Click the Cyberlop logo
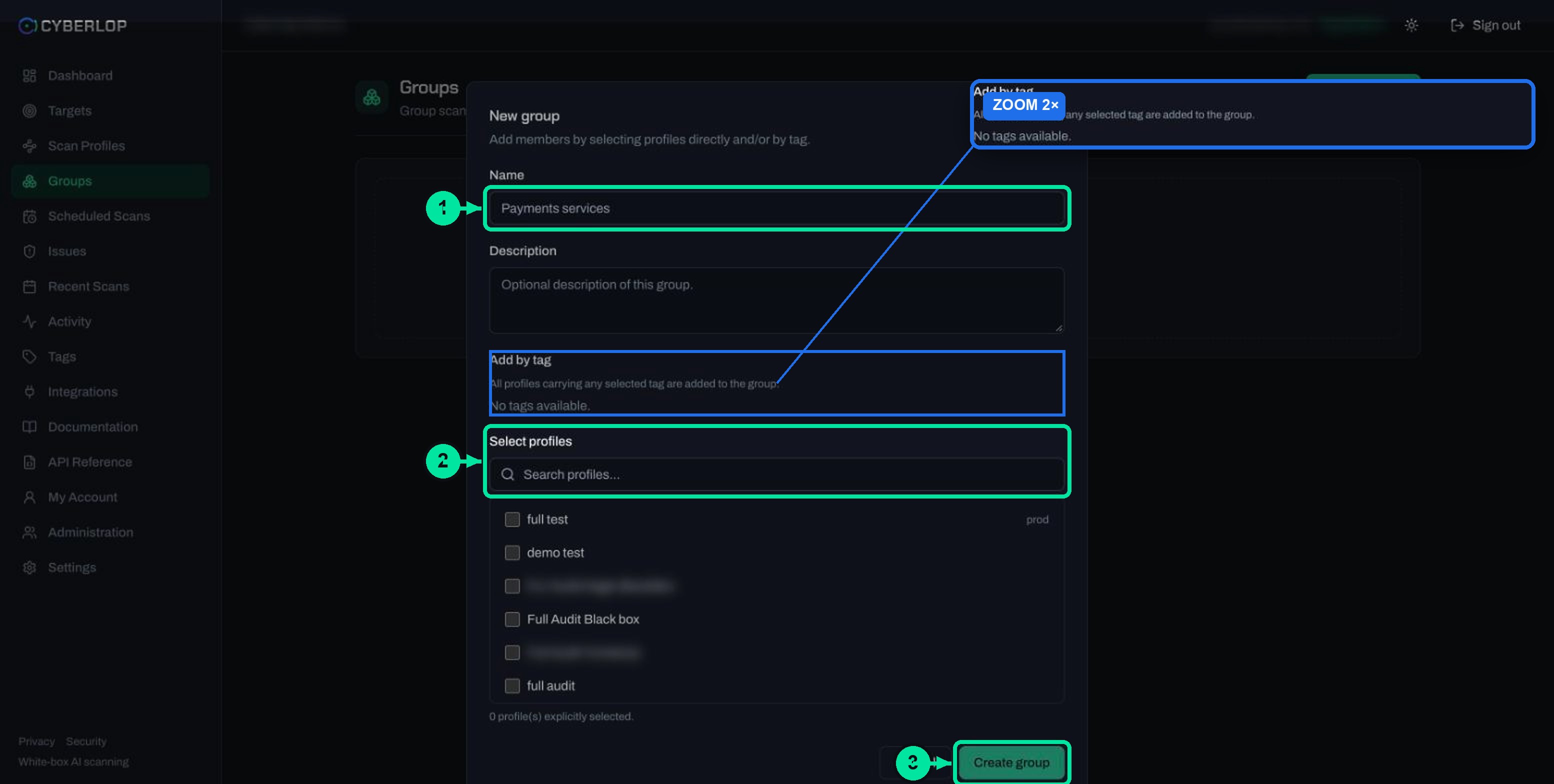 point(72,25)
